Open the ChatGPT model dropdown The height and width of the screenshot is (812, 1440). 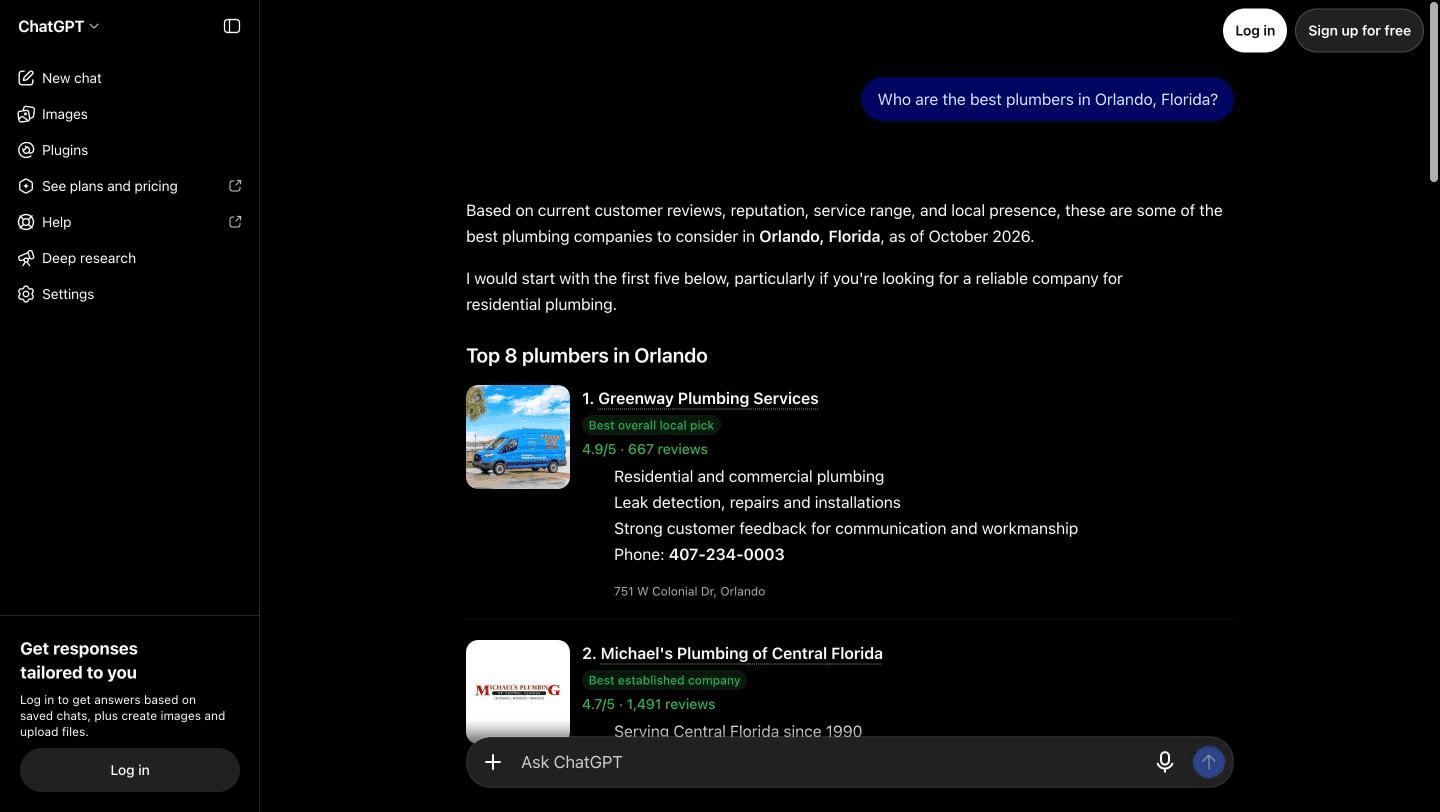(x=59, y=26)
